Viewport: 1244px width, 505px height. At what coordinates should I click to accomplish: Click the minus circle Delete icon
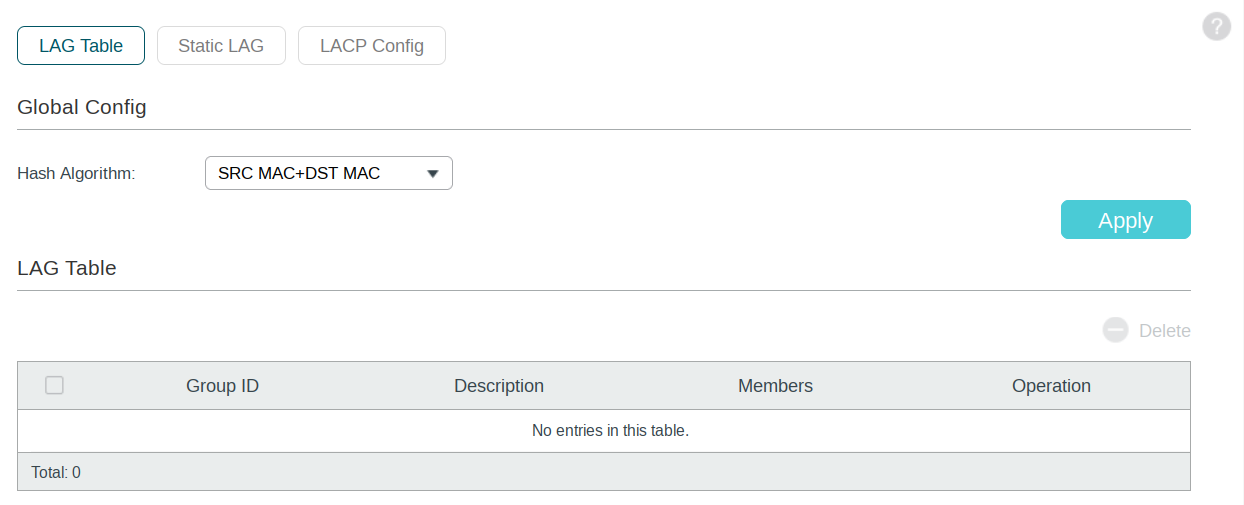click(x=1116, y=330)
